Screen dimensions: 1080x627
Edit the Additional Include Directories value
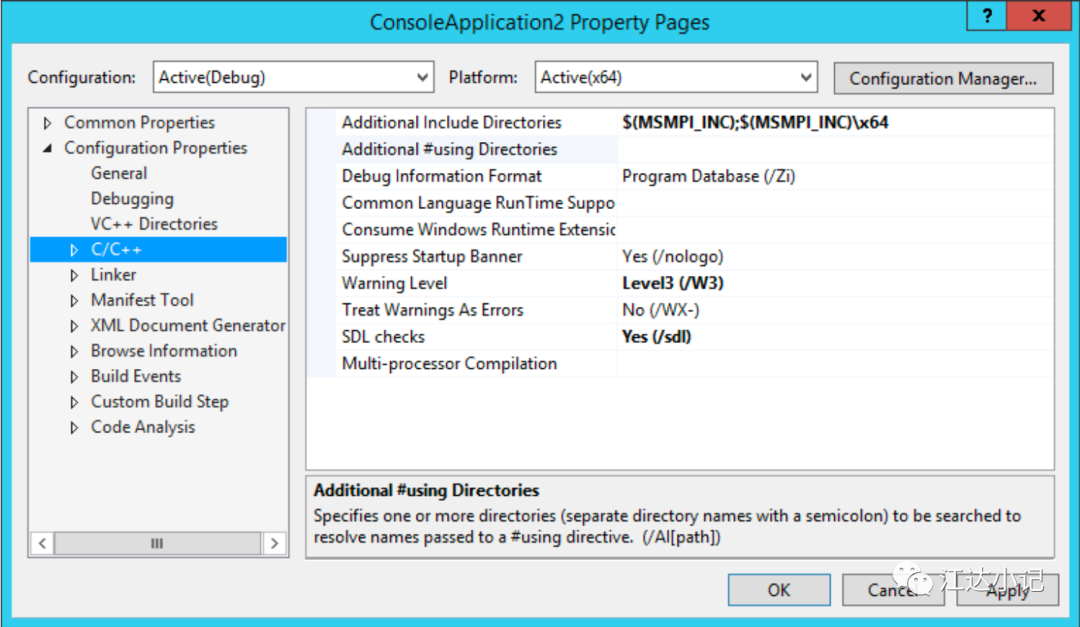835,123
